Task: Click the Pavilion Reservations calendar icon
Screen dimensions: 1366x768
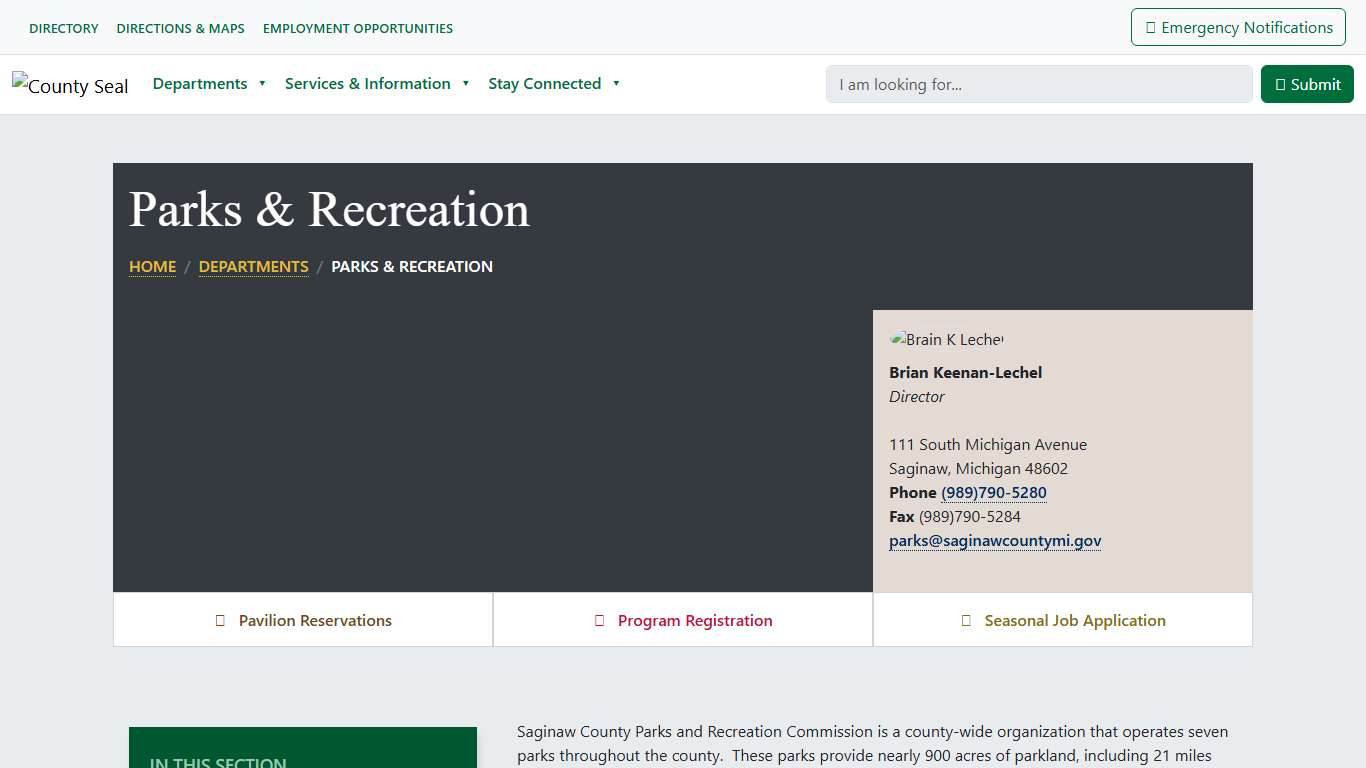Action: [220, 620]
